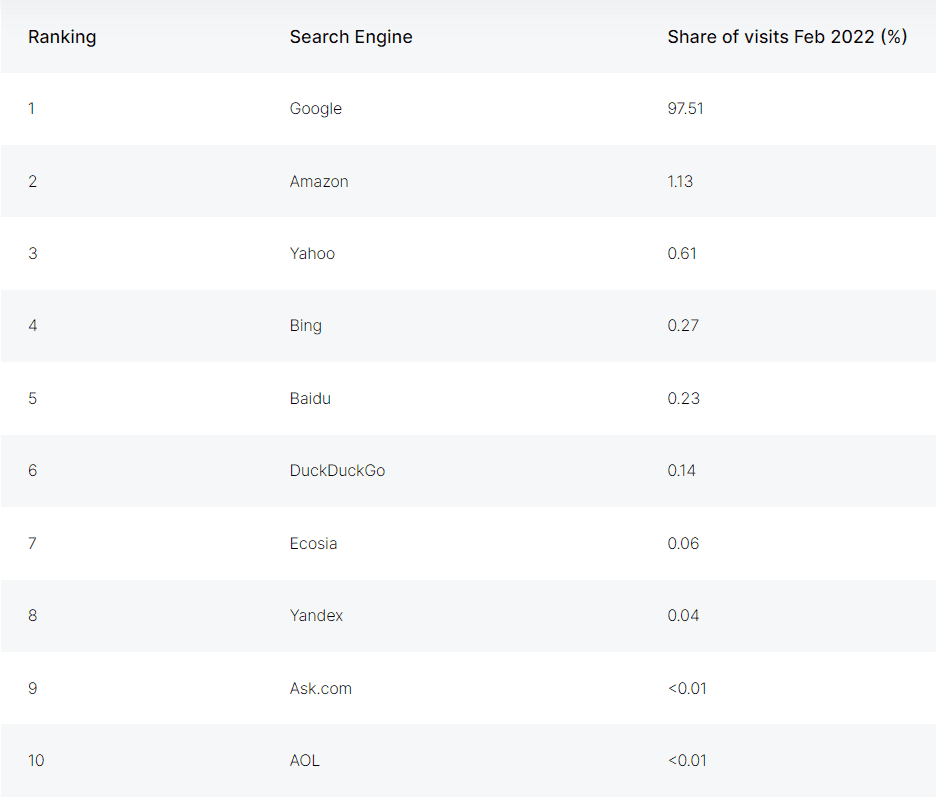936x798 pixels.
Task: Select ranking number 7 cell
Action: coord(33,544)
